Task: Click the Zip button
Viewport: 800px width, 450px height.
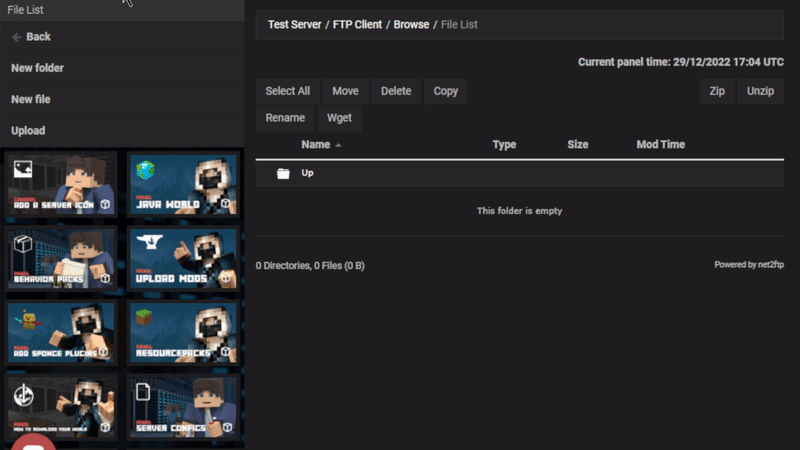Action: 717,91
